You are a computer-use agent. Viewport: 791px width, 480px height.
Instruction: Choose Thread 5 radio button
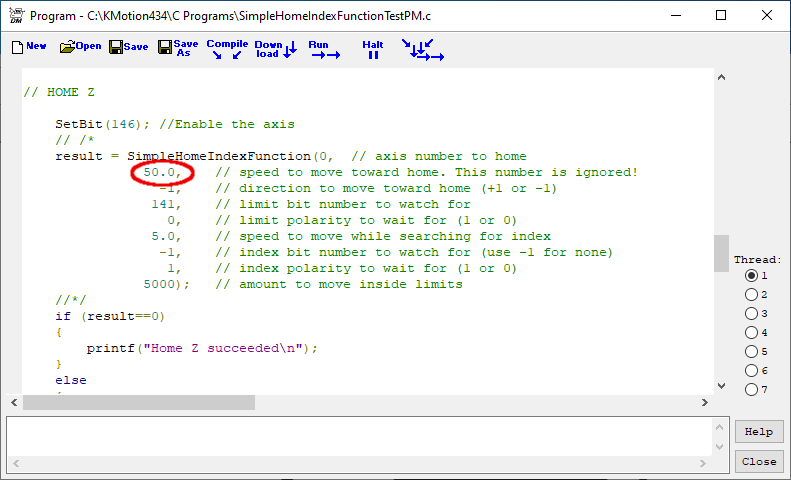[751, 352]
